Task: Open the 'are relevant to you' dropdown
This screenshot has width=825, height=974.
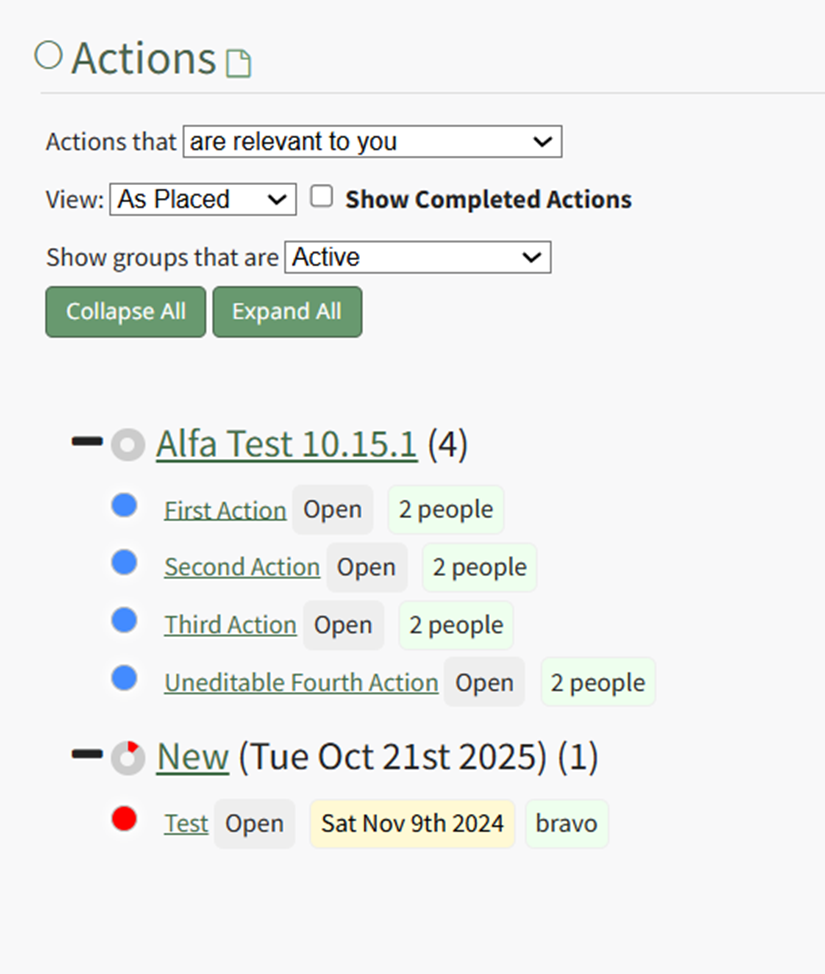Action: [372, 142]
